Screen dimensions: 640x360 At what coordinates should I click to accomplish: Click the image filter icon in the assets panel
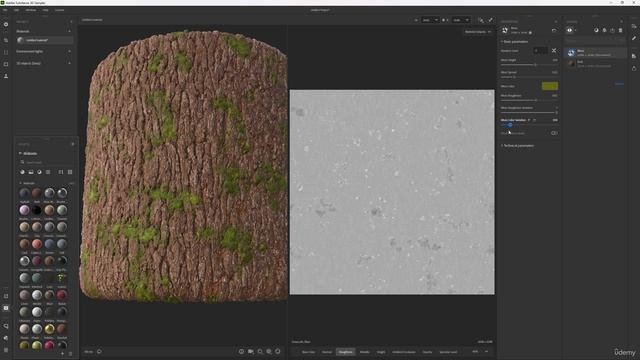click(x=31, y=172)
